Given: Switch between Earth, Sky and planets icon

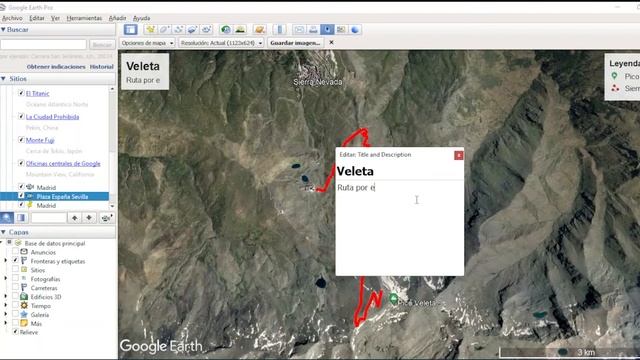Looking at the screenshot, I should [259, 29].
